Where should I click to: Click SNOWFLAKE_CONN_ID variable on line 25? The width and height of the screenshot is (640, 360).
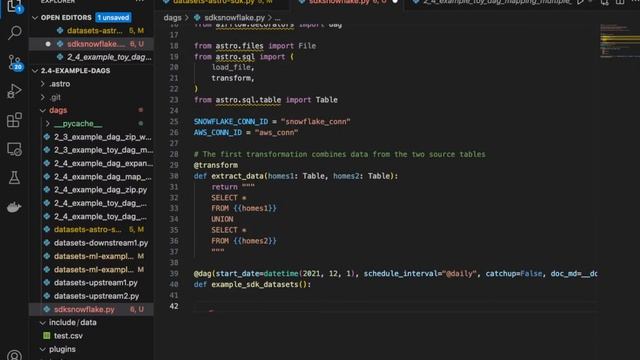pyautogui.click(x=231, y=122)
